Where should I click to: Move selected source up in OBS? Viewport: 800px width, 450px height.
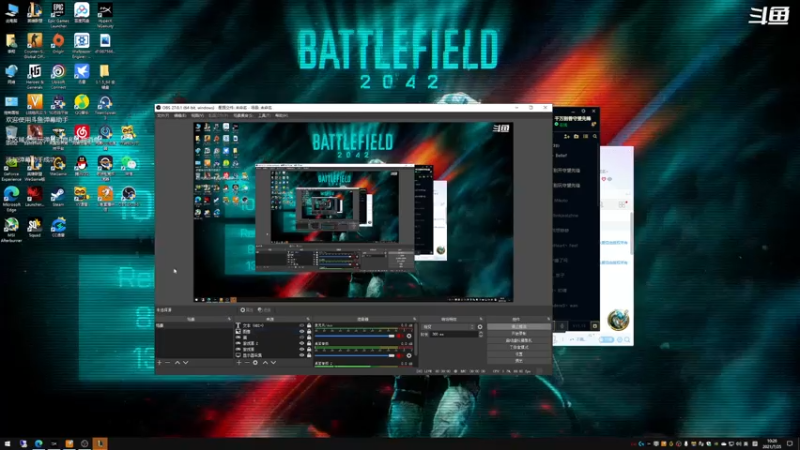[265, 363]
